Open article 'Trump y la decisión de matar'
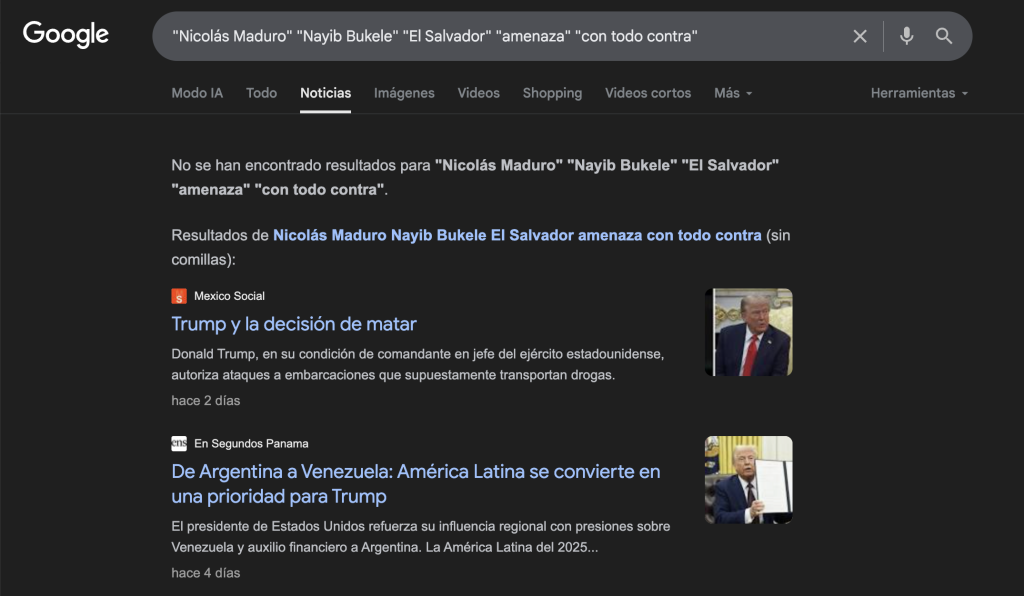 pos(294,324)
